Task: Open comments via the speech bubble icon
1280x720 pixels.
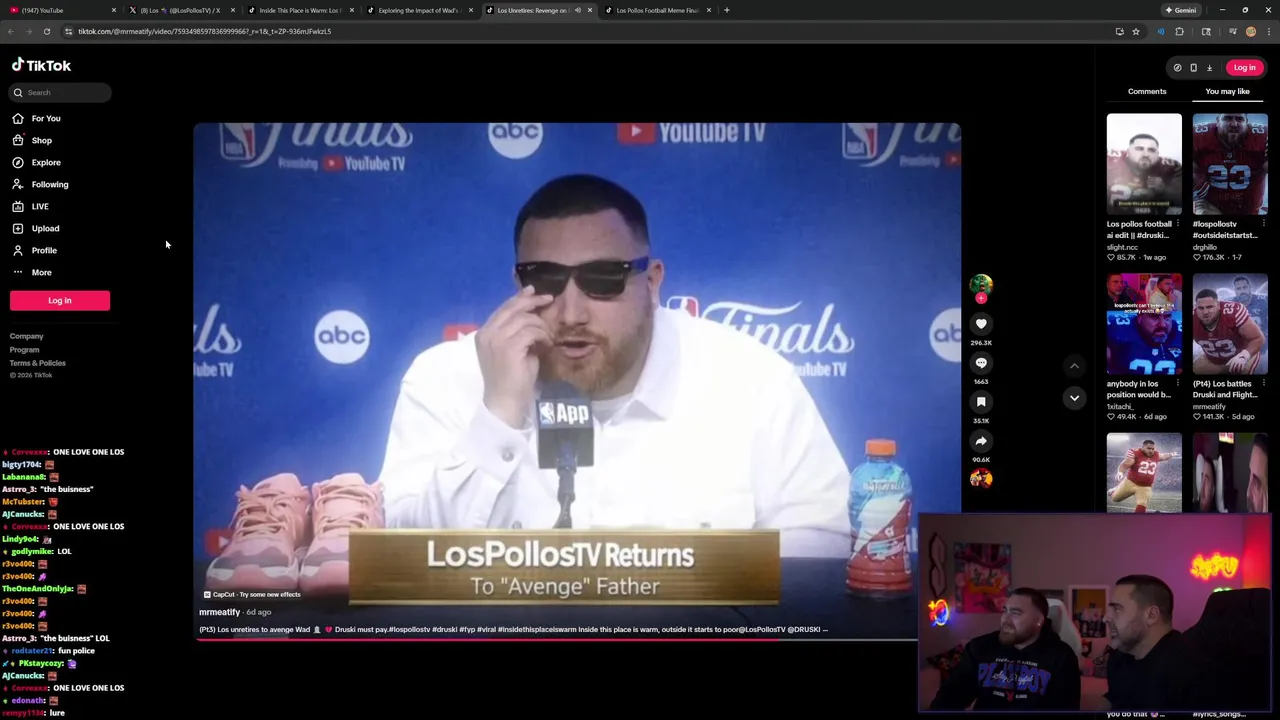Action: (x=981, y=363)
